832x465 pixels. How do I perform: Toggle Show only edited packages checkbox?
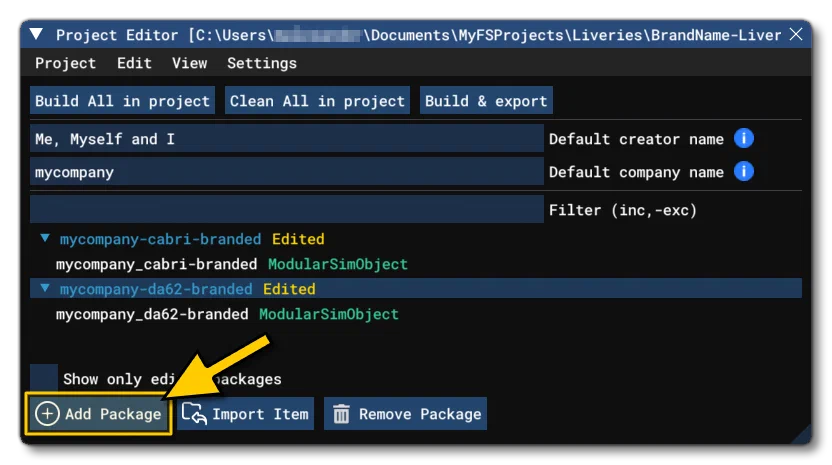(44, 378)
